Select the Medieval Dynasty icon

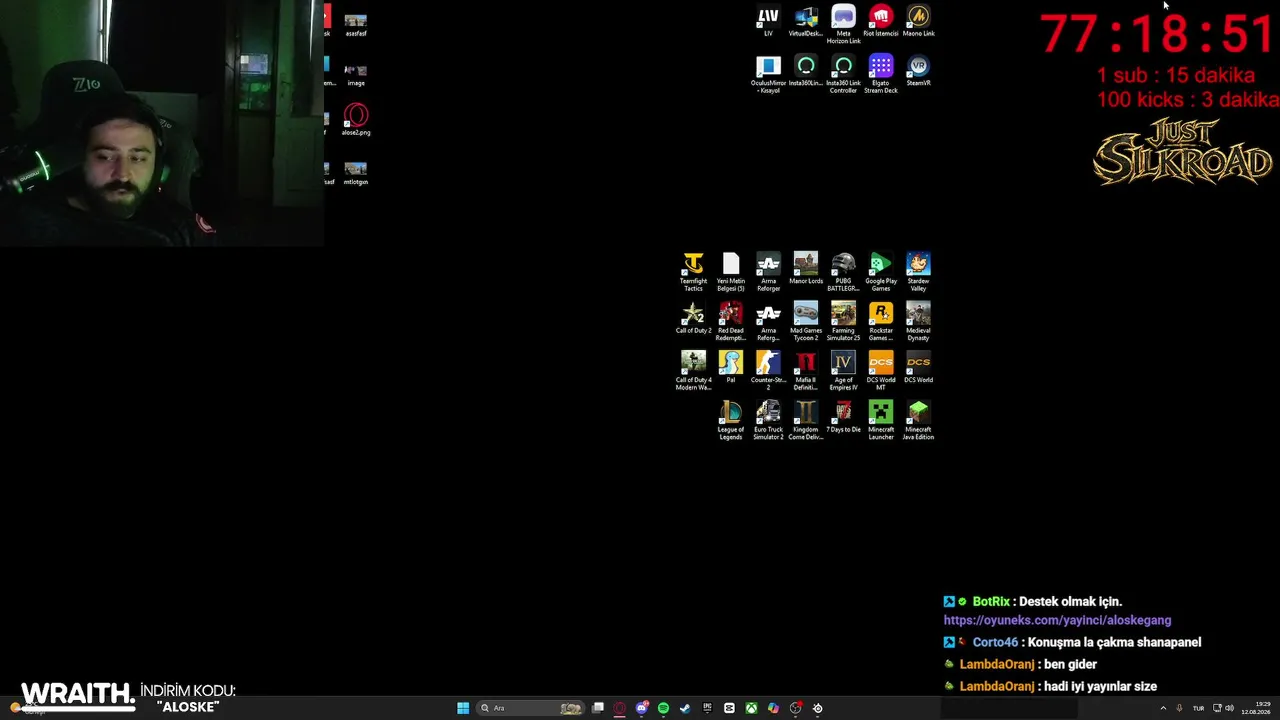(x=918, y=321)
